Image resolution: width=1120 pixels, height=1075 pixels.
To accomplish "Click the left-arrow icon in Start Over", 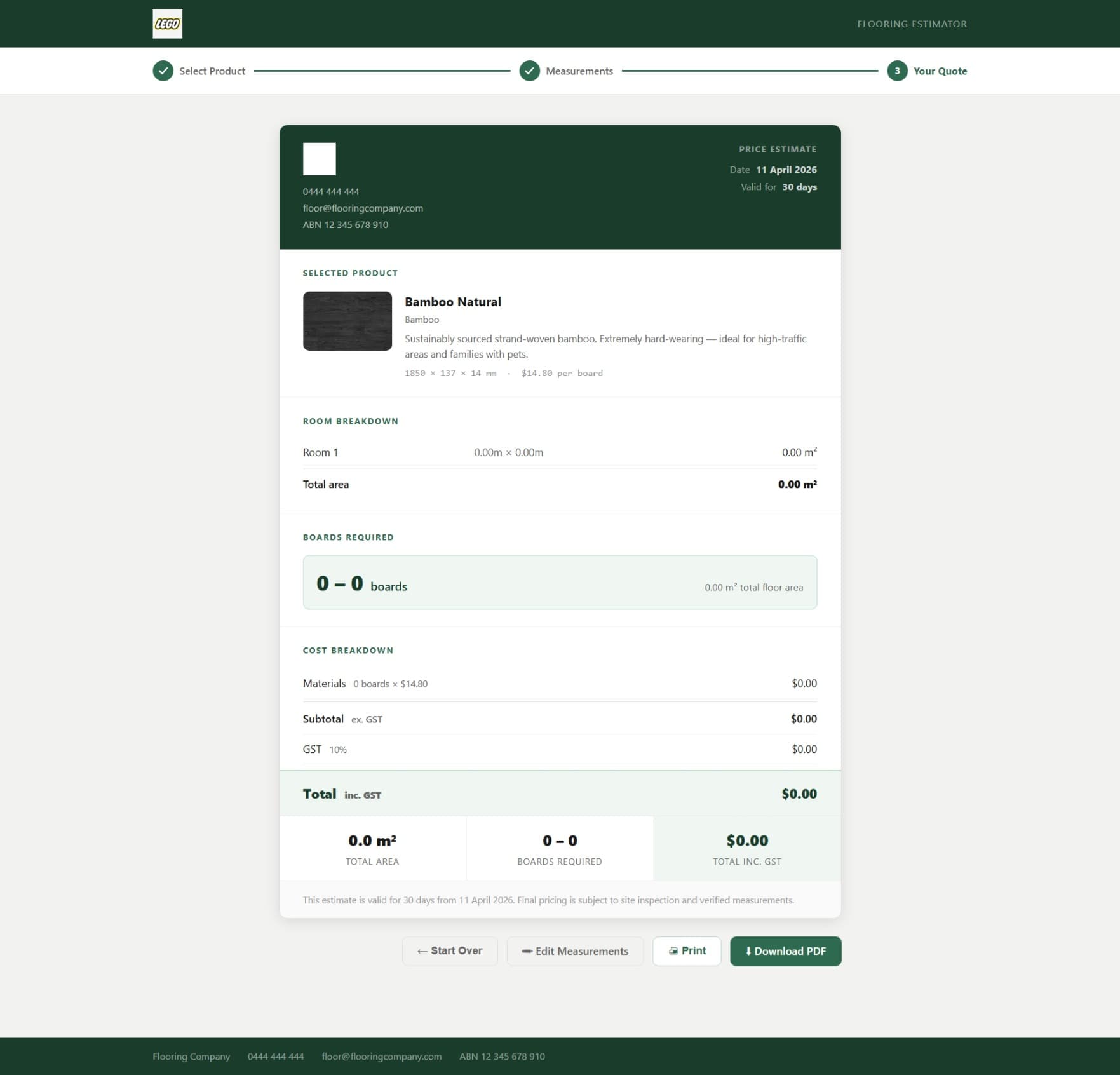I will coord(422,951).
